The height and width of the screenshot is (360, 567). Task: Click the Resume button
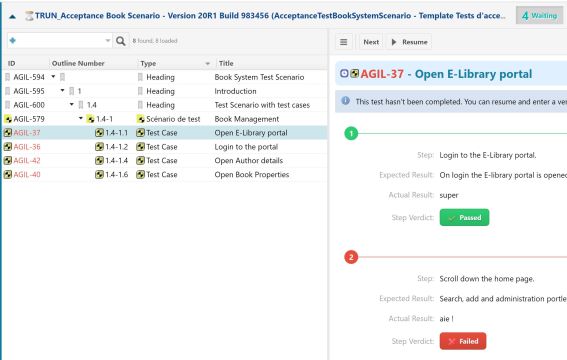(x=410, y=42)
